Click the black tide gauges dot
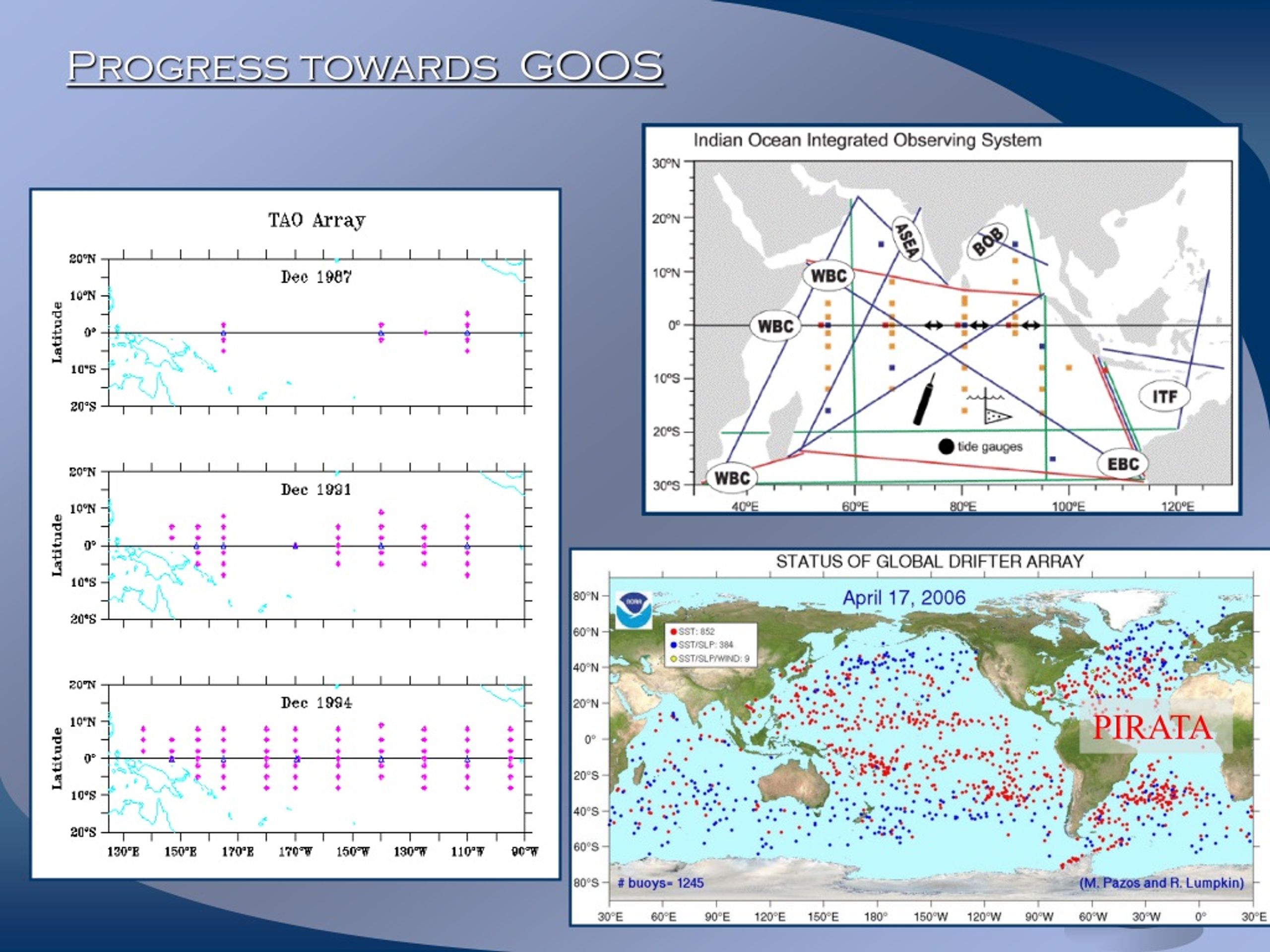Screen dimensions: 1270x952 (946, 446)
